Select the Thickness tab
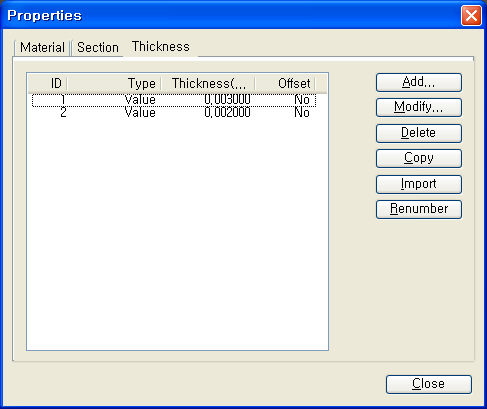Image resolution: width=487 pixels, height=409 pixels. tap(161, 47)
